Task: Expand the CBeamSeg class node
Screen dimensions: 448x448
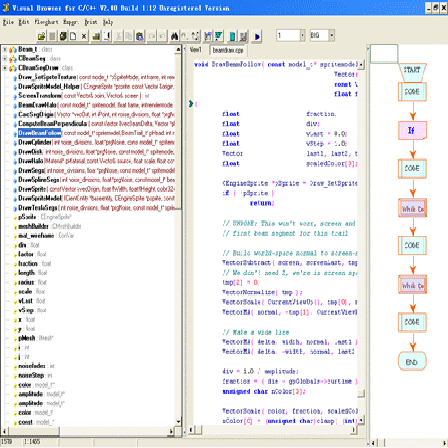Action: pos(5,58)
